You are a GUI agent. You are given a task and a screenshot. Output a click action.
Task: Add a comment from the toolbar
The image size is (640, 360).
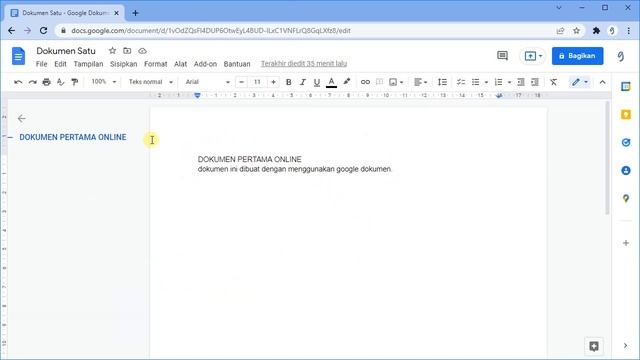click(x=379, y=82)
